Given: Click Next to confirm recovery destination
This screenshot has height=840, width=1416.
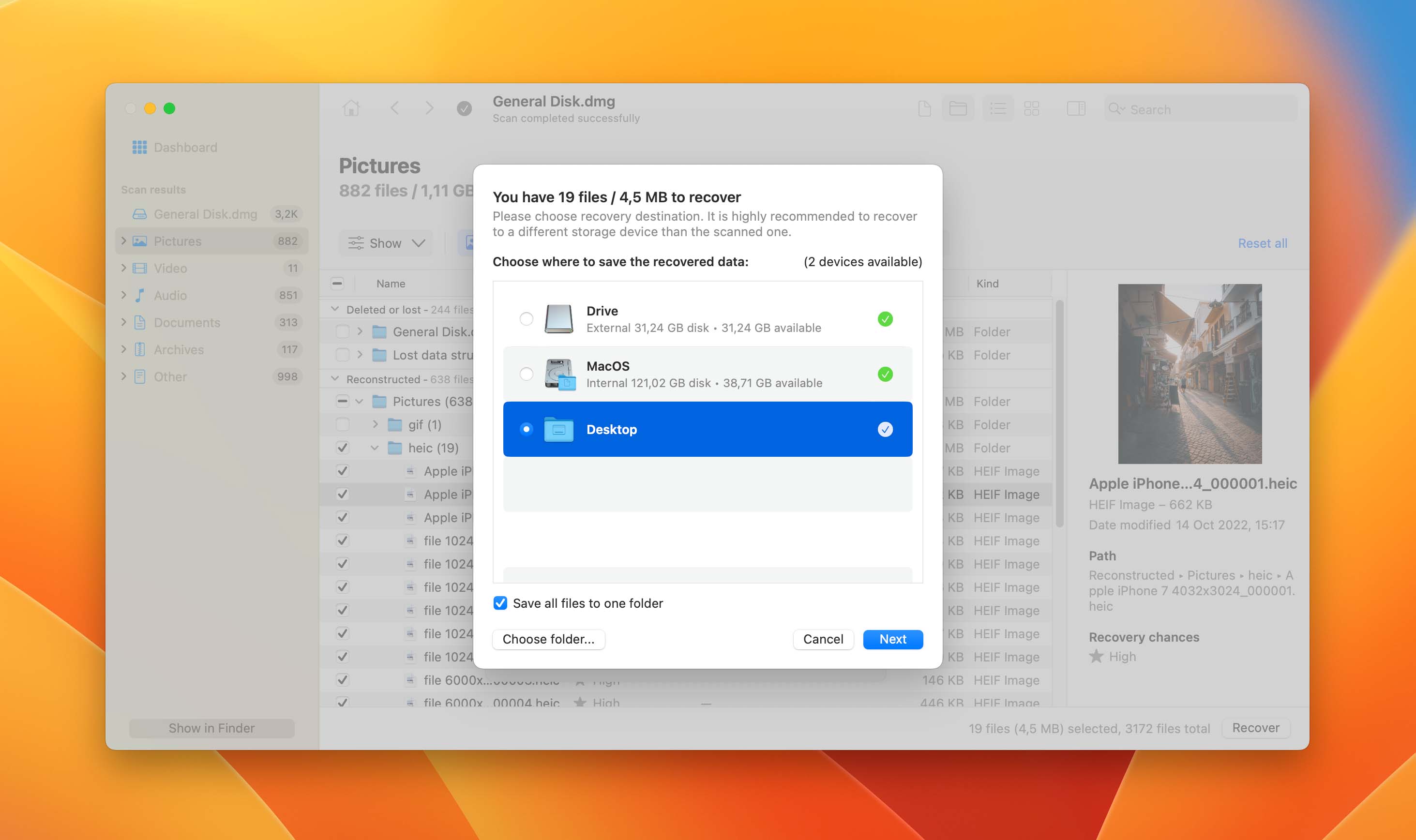Looking at the screenshot, I should coord(893,639).
